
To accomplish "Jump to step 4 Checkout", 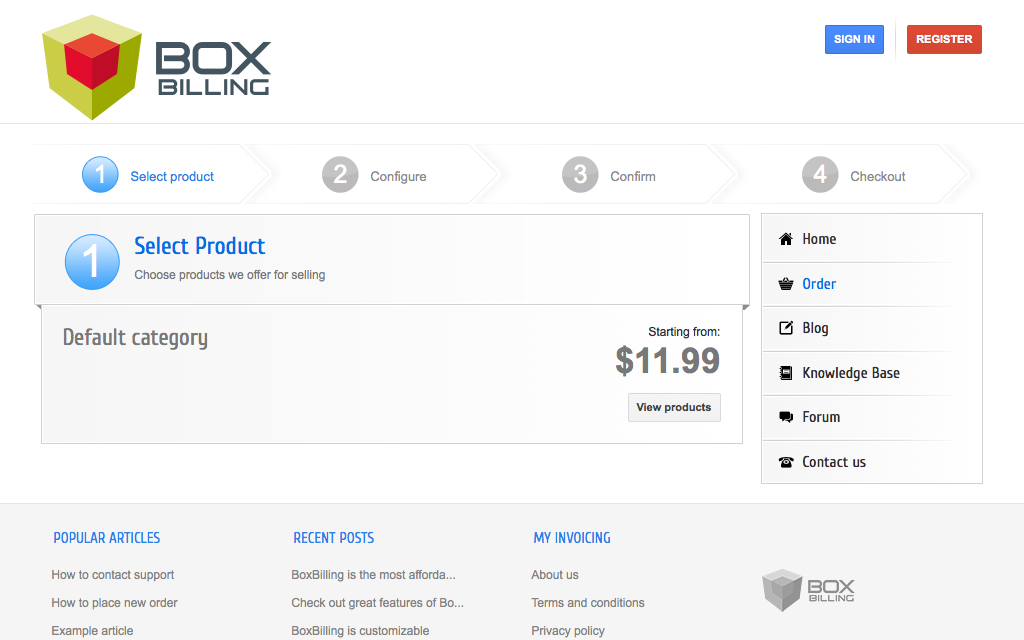I will (855, 176).
